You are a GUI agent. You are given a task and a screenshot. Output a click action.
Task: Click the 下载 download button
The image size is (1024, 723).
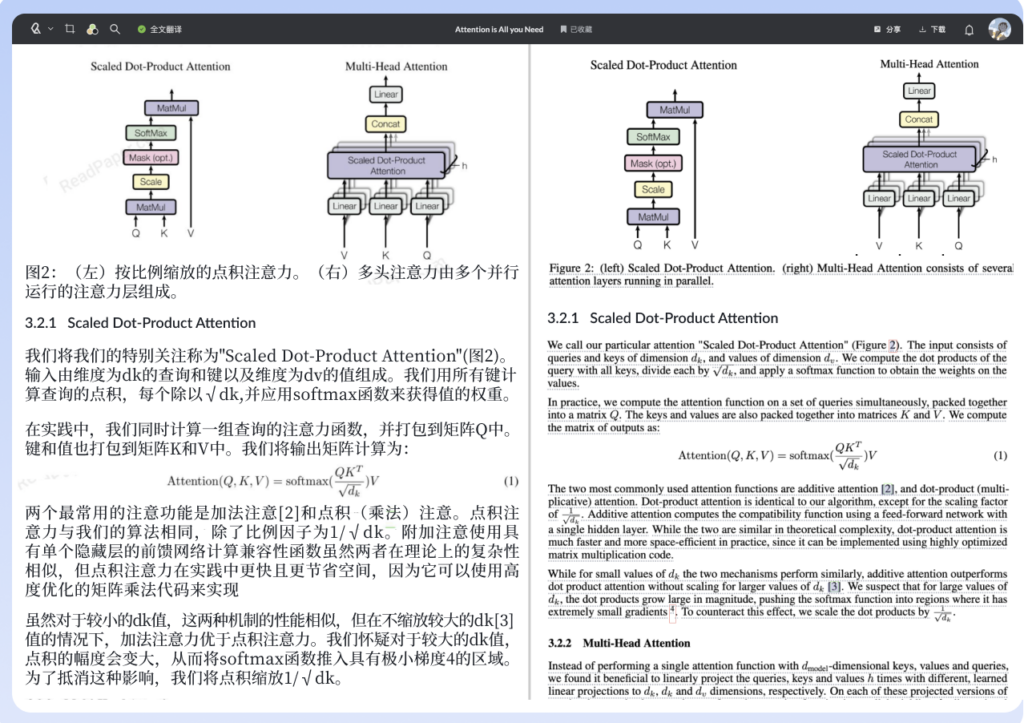coord(933,29)
